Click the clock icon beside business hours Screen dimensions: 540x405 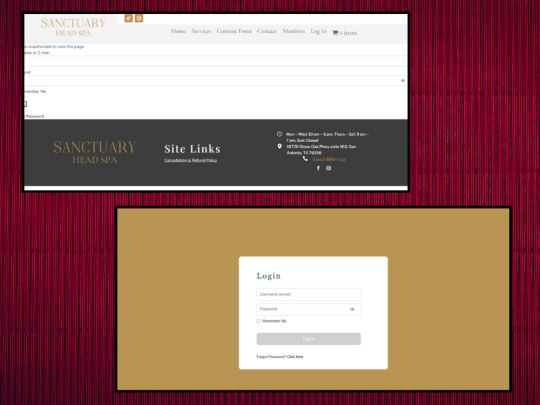[x=279, y=134]
